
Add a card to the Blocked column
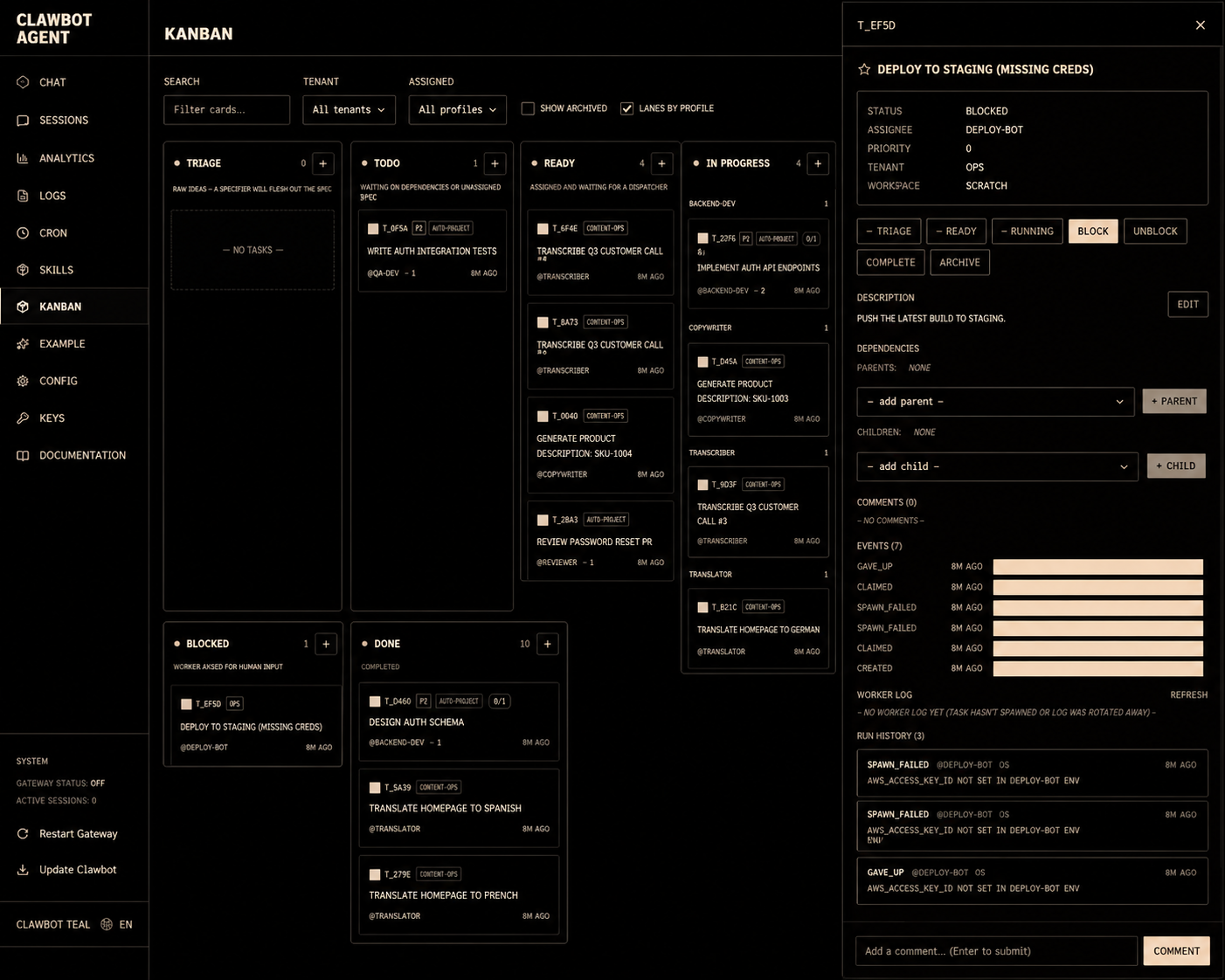[326, 644]
